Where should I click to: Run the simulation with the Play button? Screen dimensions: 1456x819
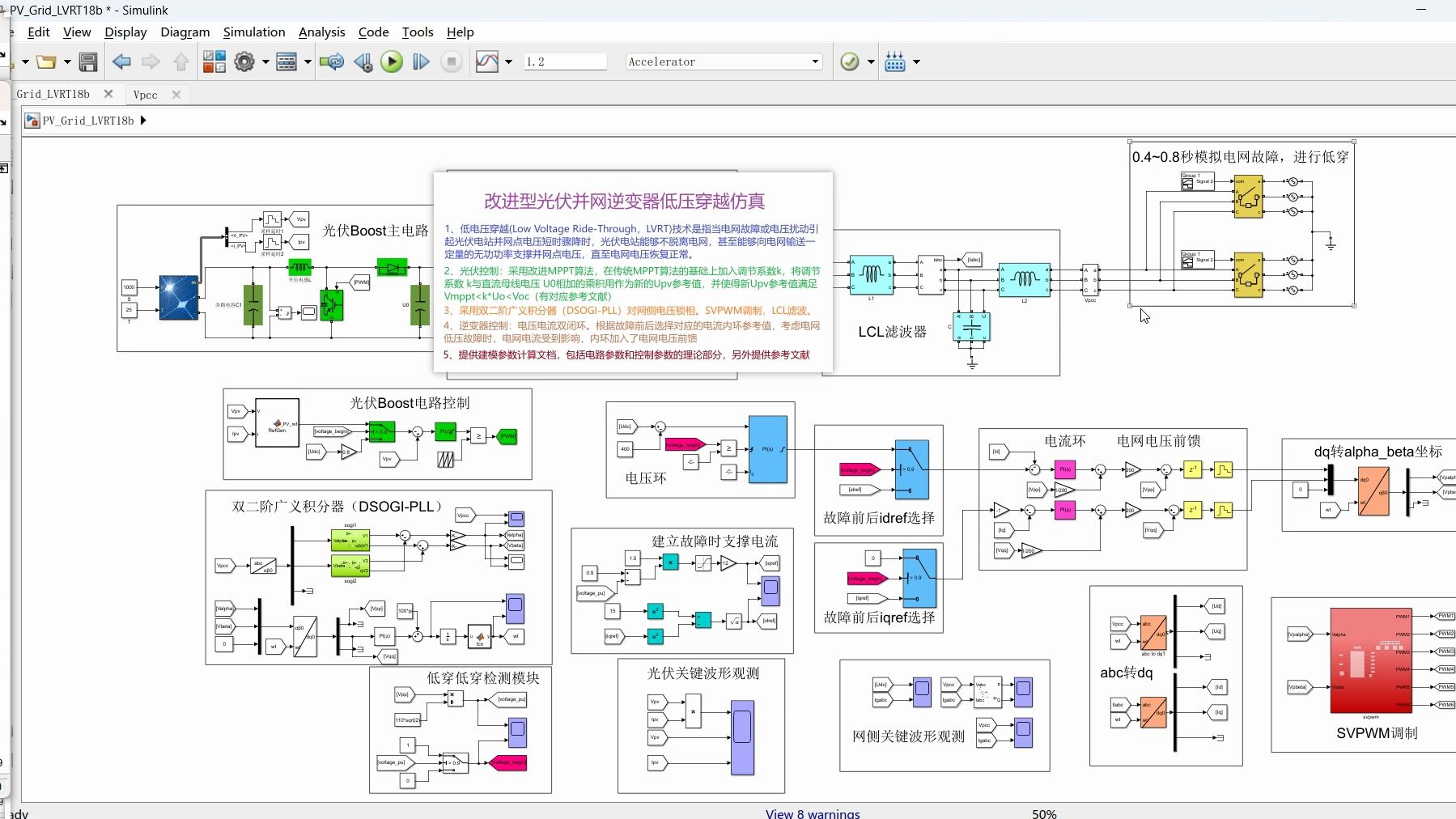tap(392, 62)
